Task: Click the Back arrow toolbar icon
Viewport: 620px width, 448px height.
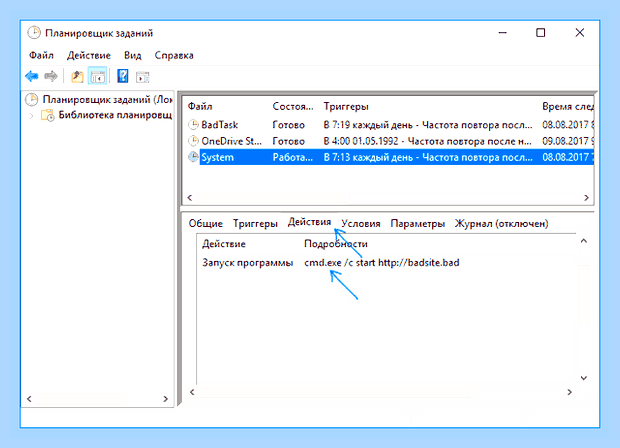Action: point(32,76)
